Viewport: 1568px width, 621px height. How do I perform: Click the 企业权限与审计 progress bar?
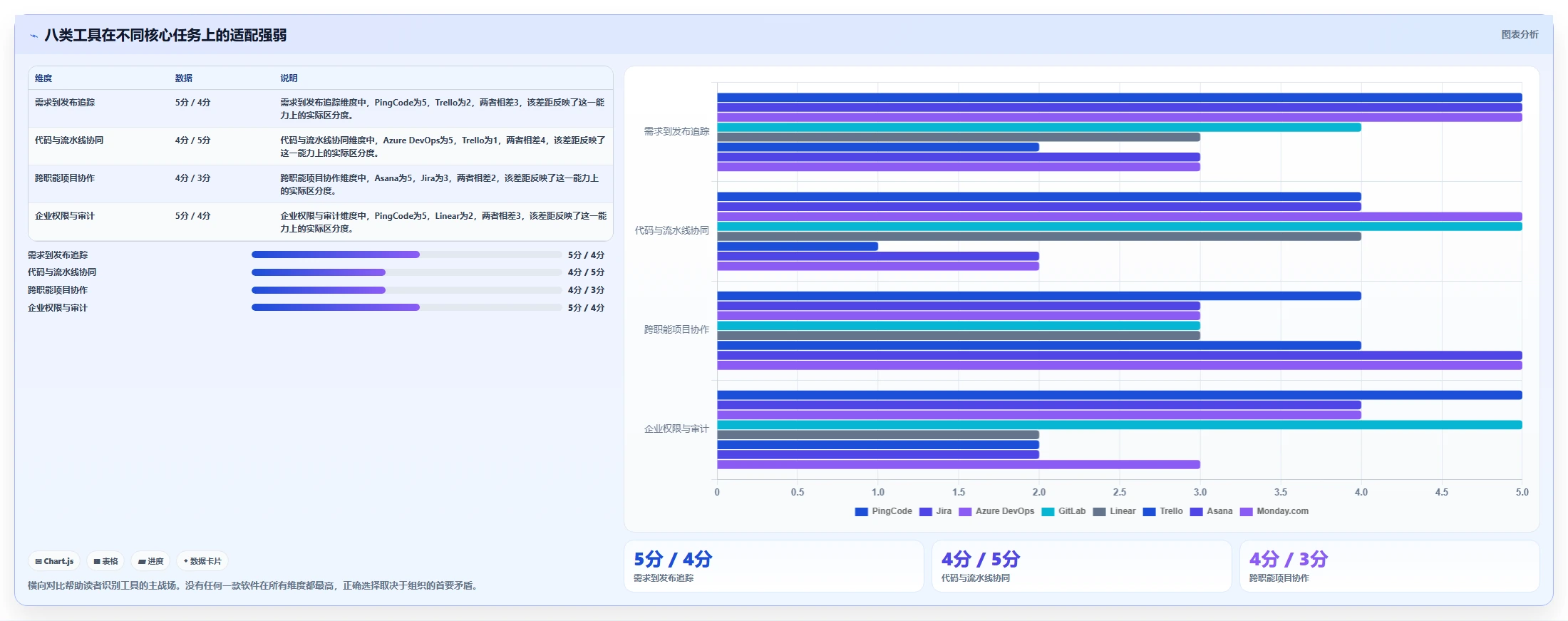click(x=406, y=307)
